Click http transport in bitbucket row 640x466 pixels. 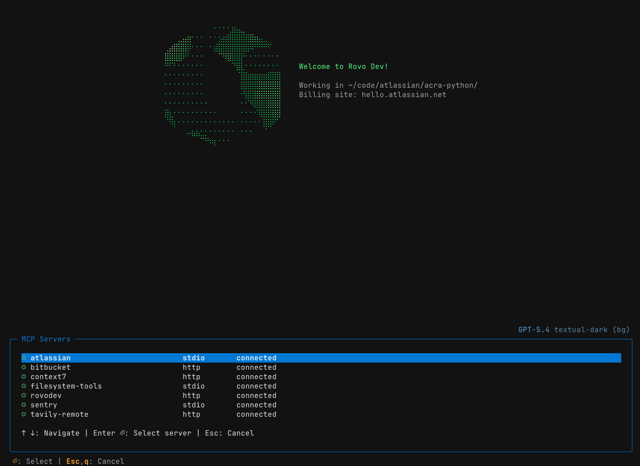(191, 367)
